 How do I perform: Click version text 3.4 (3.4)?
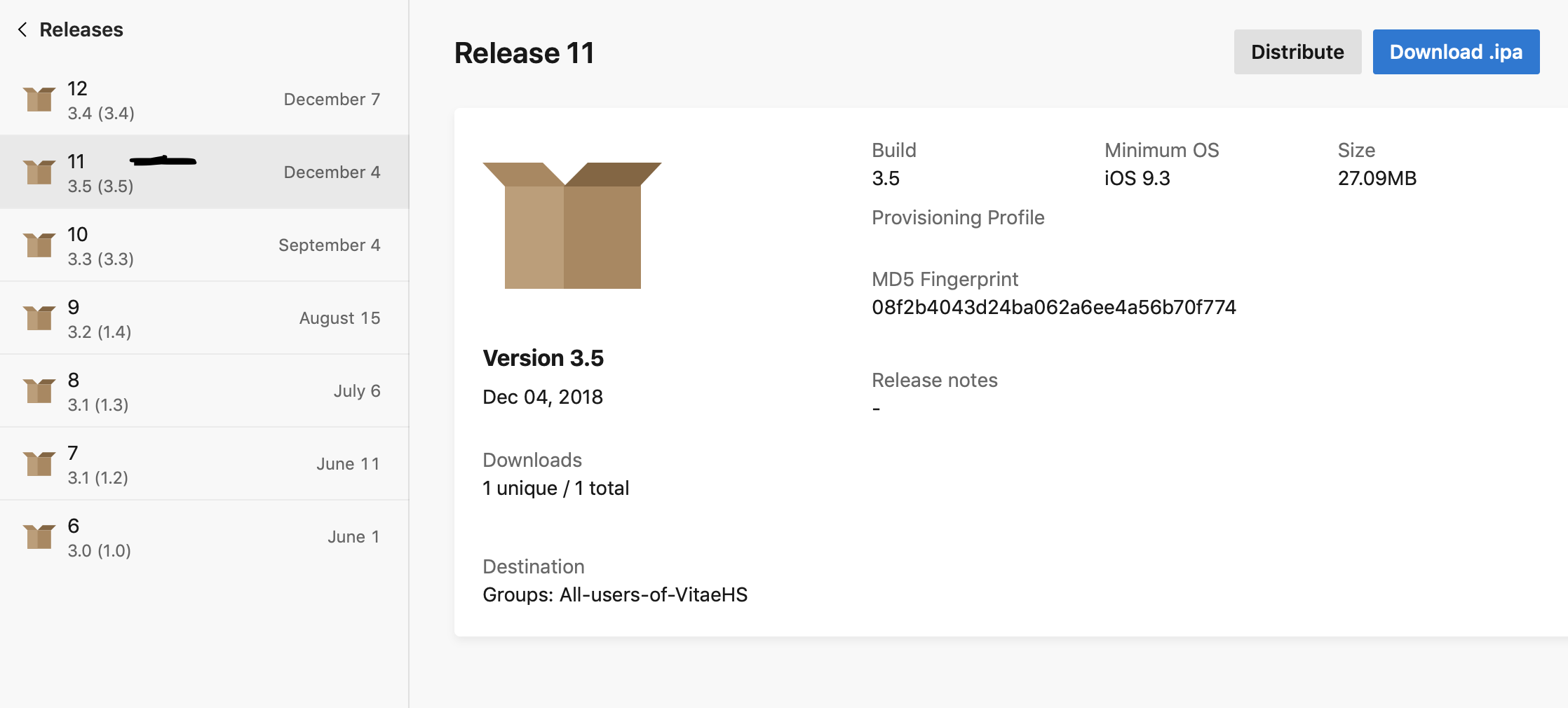[x=101, y=114]
